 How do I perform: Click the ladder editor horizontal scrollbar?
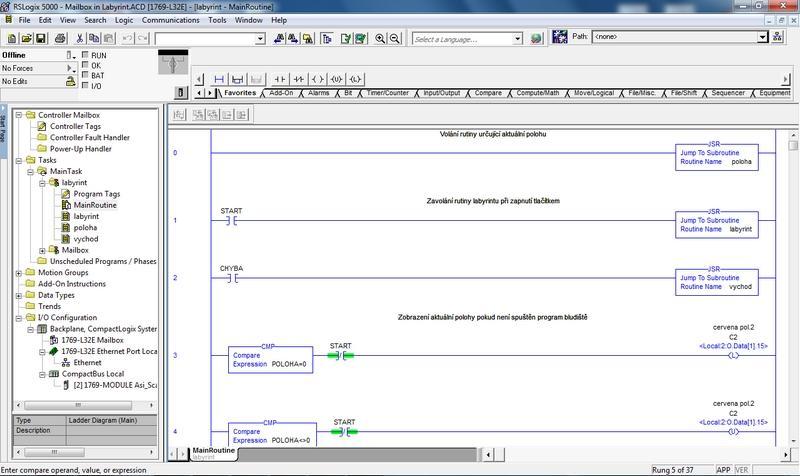pos(639,454)
